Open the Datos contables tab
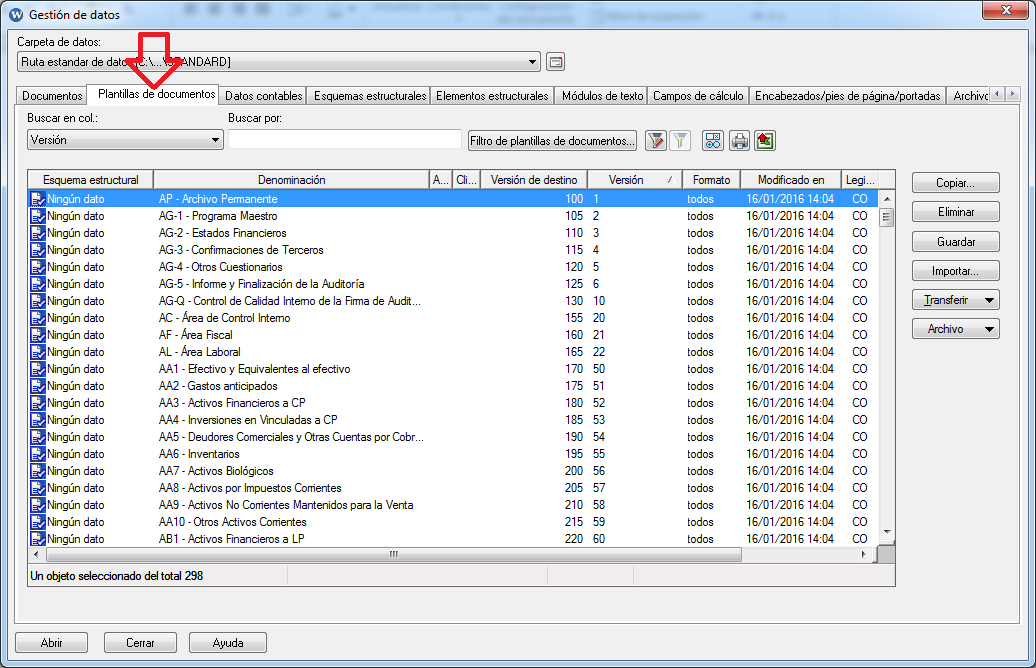Screen dimensions: 1036x668 (264, 96)
